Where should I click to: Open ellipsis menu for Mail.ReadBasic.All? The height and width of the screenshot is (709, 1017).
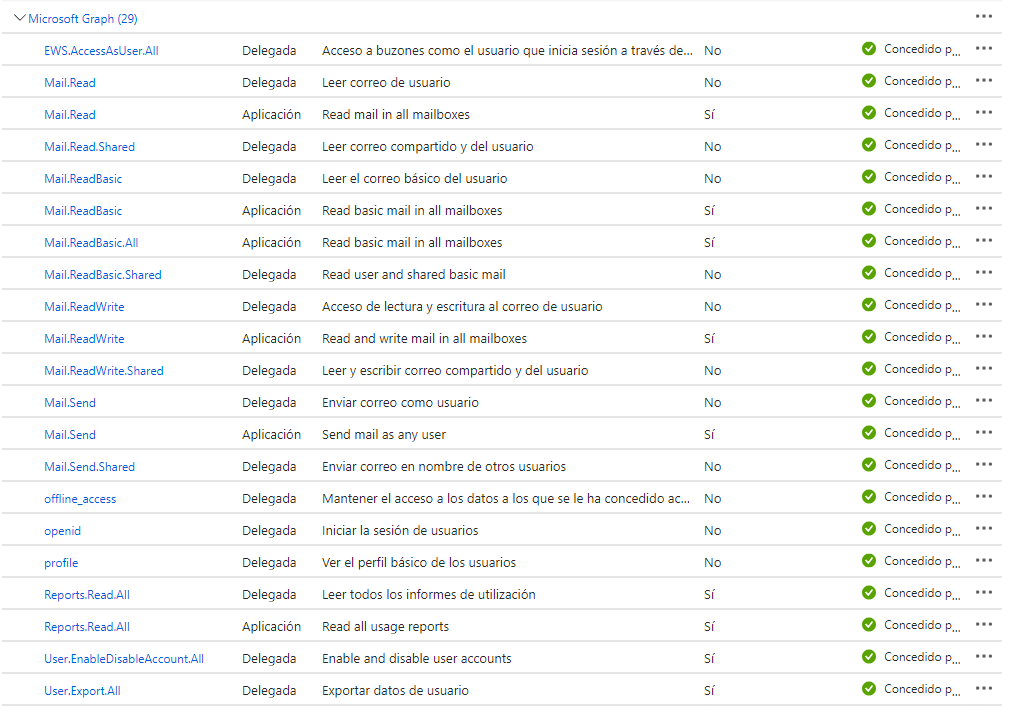click(983, 240)
